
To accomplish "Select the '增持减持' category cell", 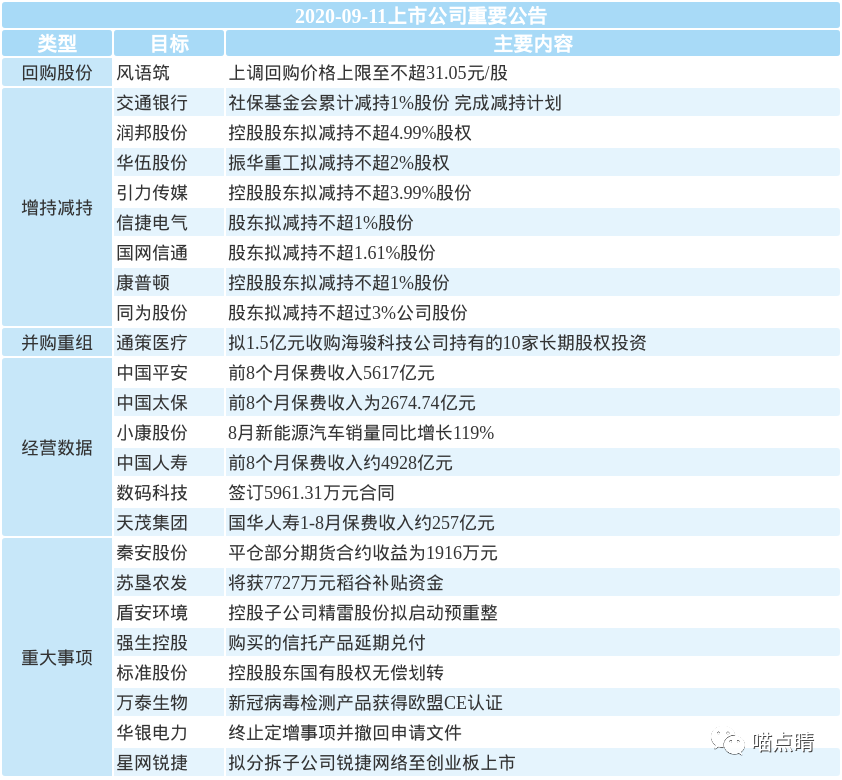I will click(x=57, y=207).
